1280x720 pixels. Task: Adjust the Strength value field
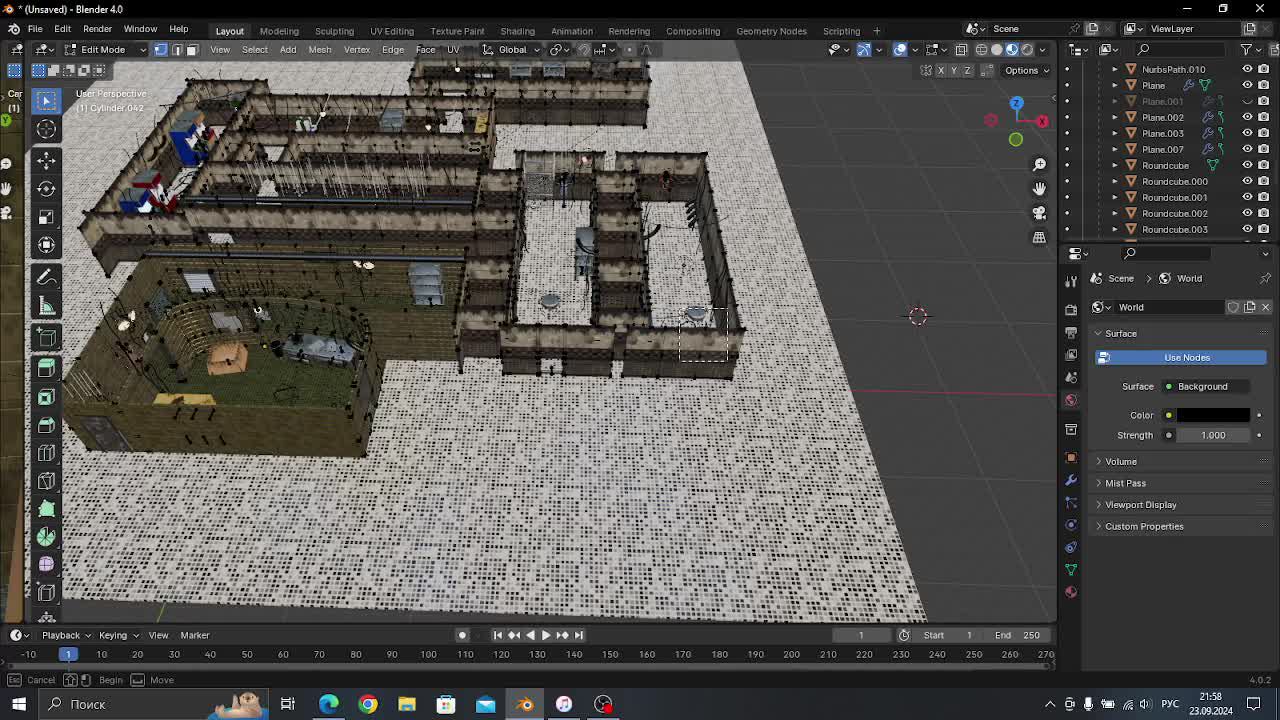coord(1213,435)
